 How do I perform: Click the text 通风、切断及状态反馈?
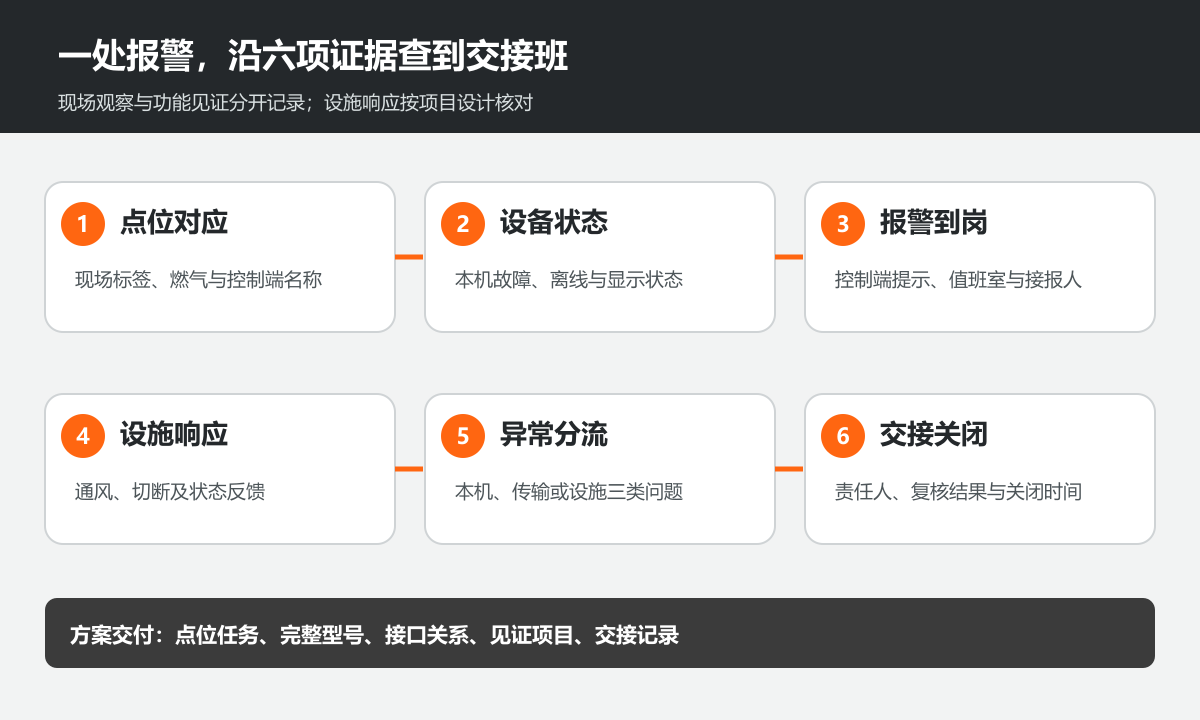[170, 492]
